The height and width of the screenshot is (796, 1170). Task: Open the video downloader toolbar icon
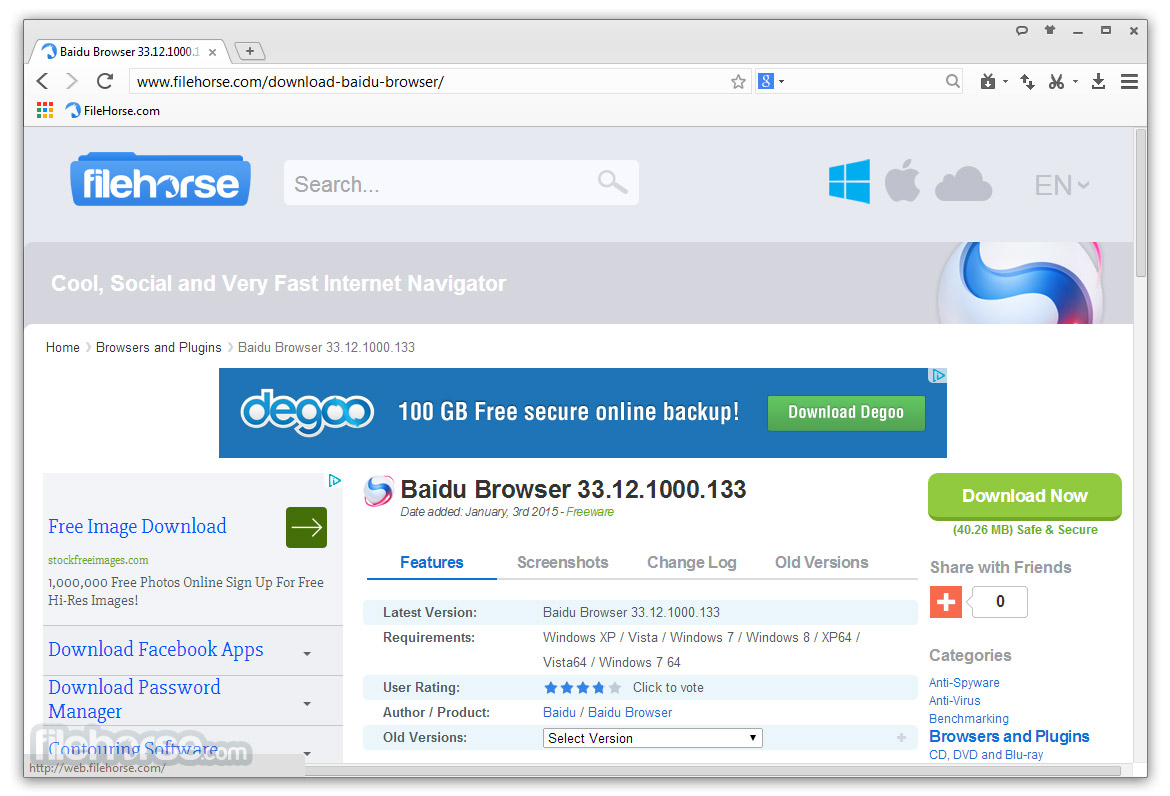pos(988,82)
